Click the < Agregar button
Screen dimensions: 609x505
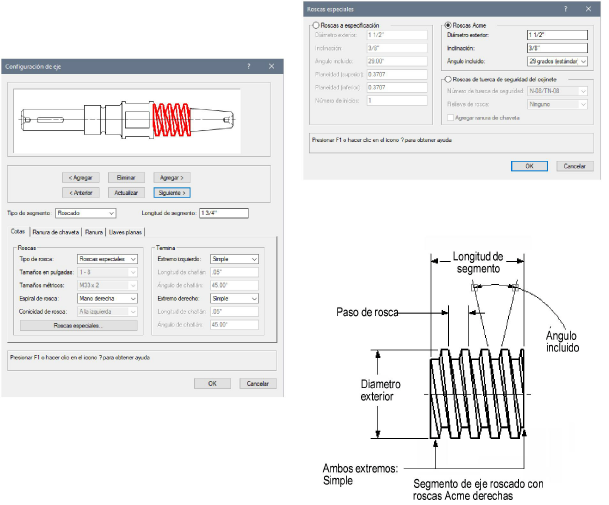(x=81, y=178)
